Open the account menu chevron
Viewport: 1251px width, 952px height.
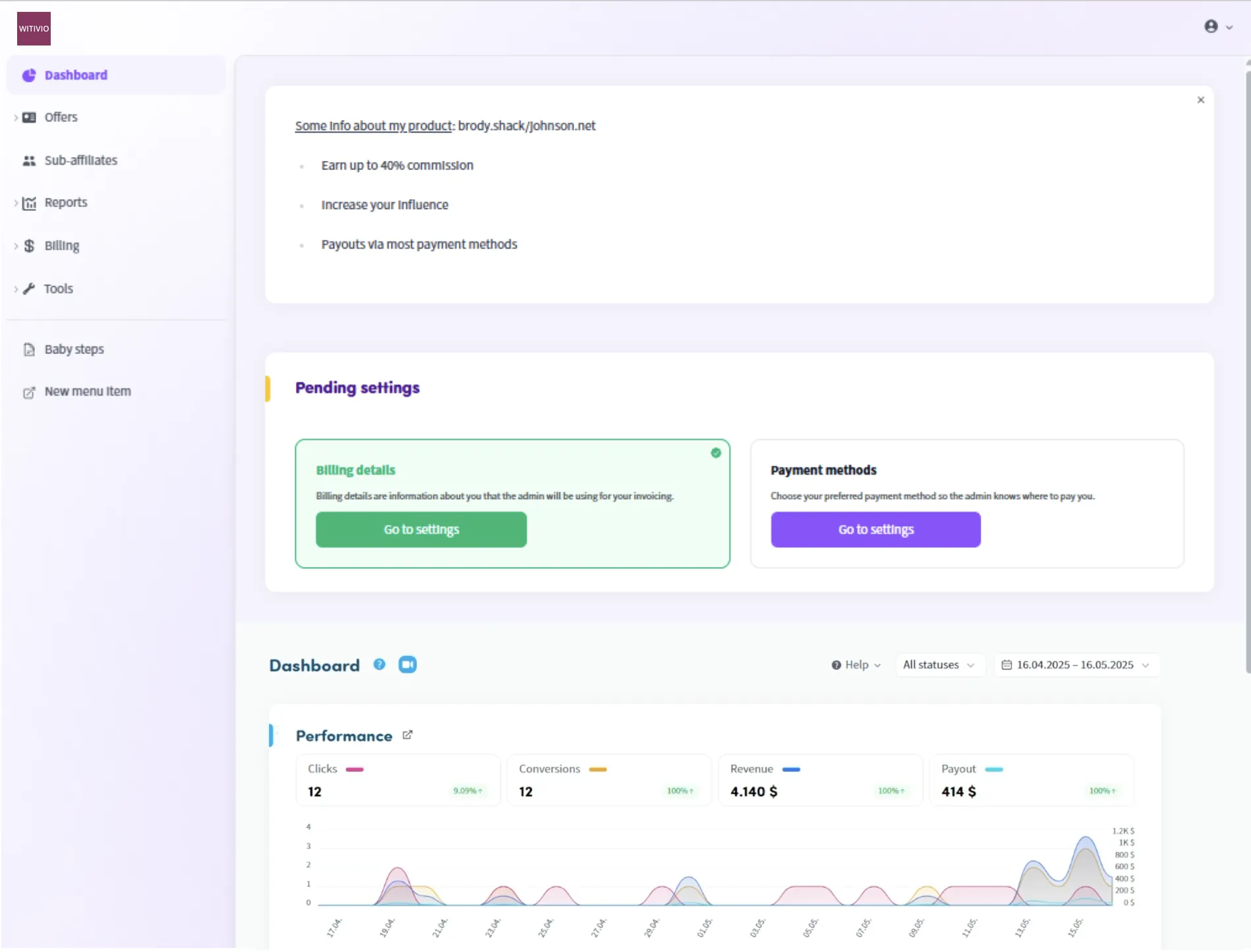(1229, 28)
